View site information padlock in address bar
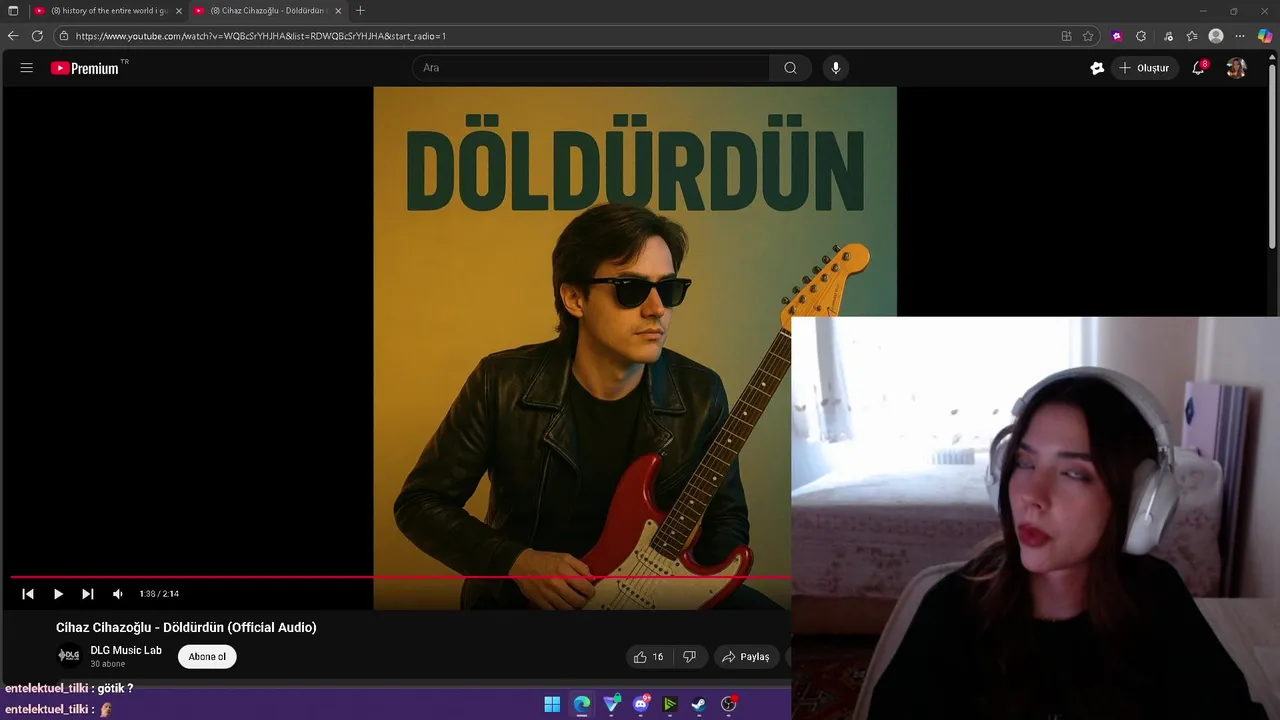The image size is (1280, 720). 64,36
